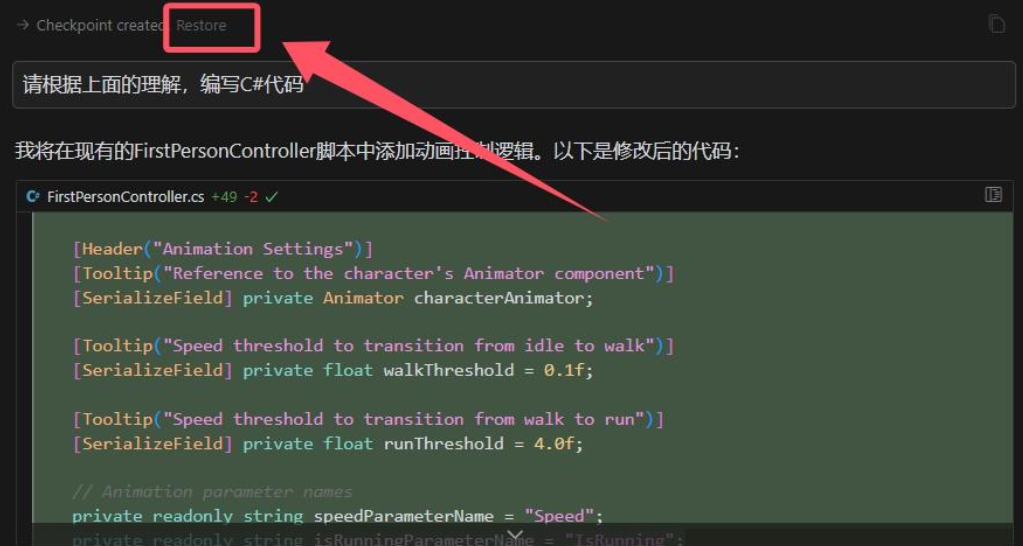The image size is (1023, 546).
Task: Click the C# prompt message input box
Action: point(513,85)
